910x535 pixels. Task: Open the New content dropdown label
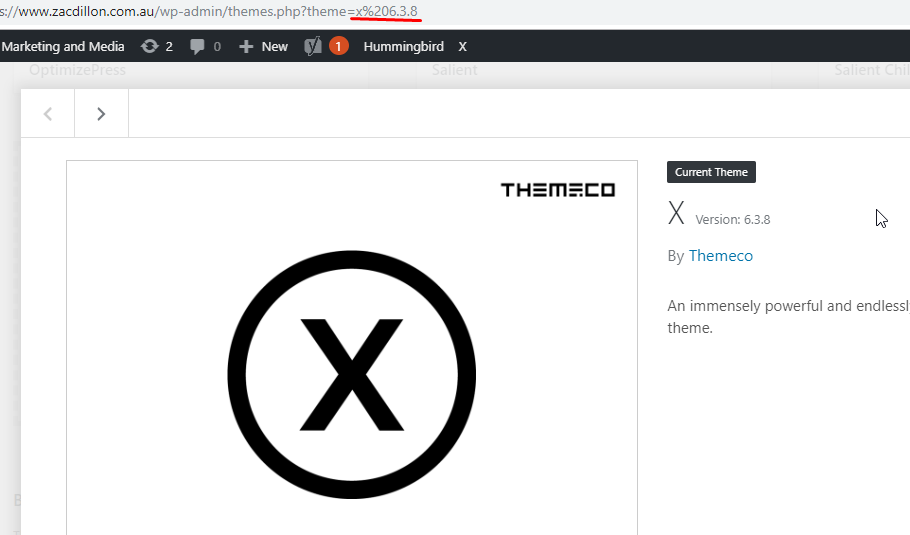[274, 46]
